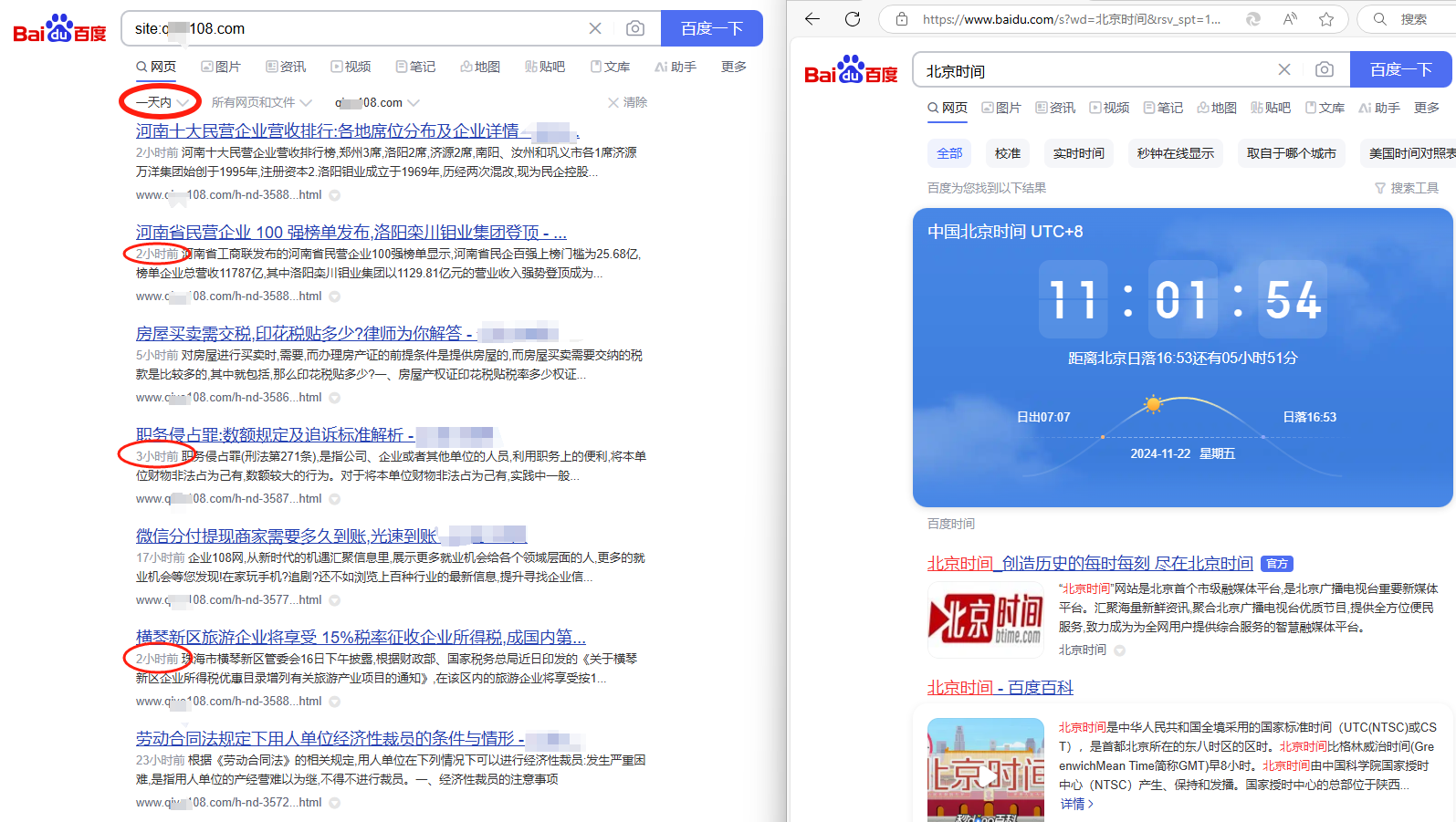
Task: Click the 北京时间 search input field
Action: [1095, 70]
